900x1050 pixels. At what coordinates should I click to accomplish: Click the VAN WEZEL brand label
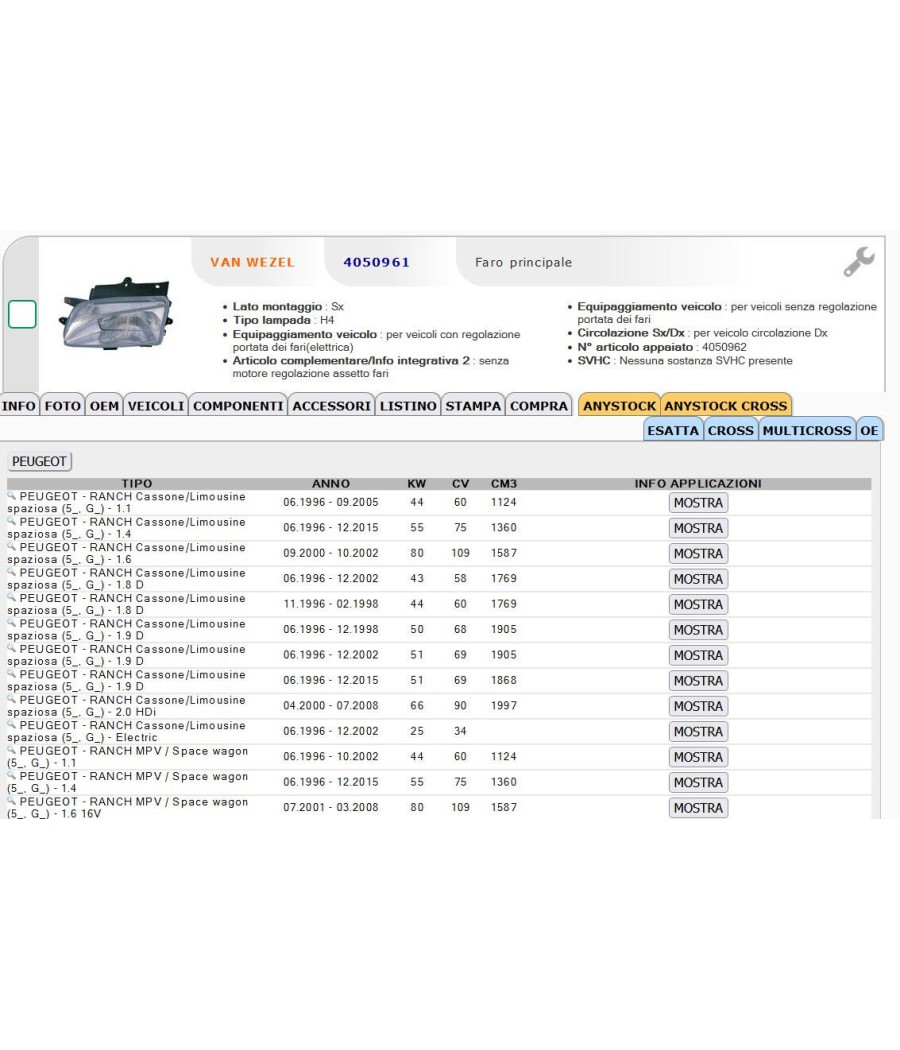click(x=252, y=262)
